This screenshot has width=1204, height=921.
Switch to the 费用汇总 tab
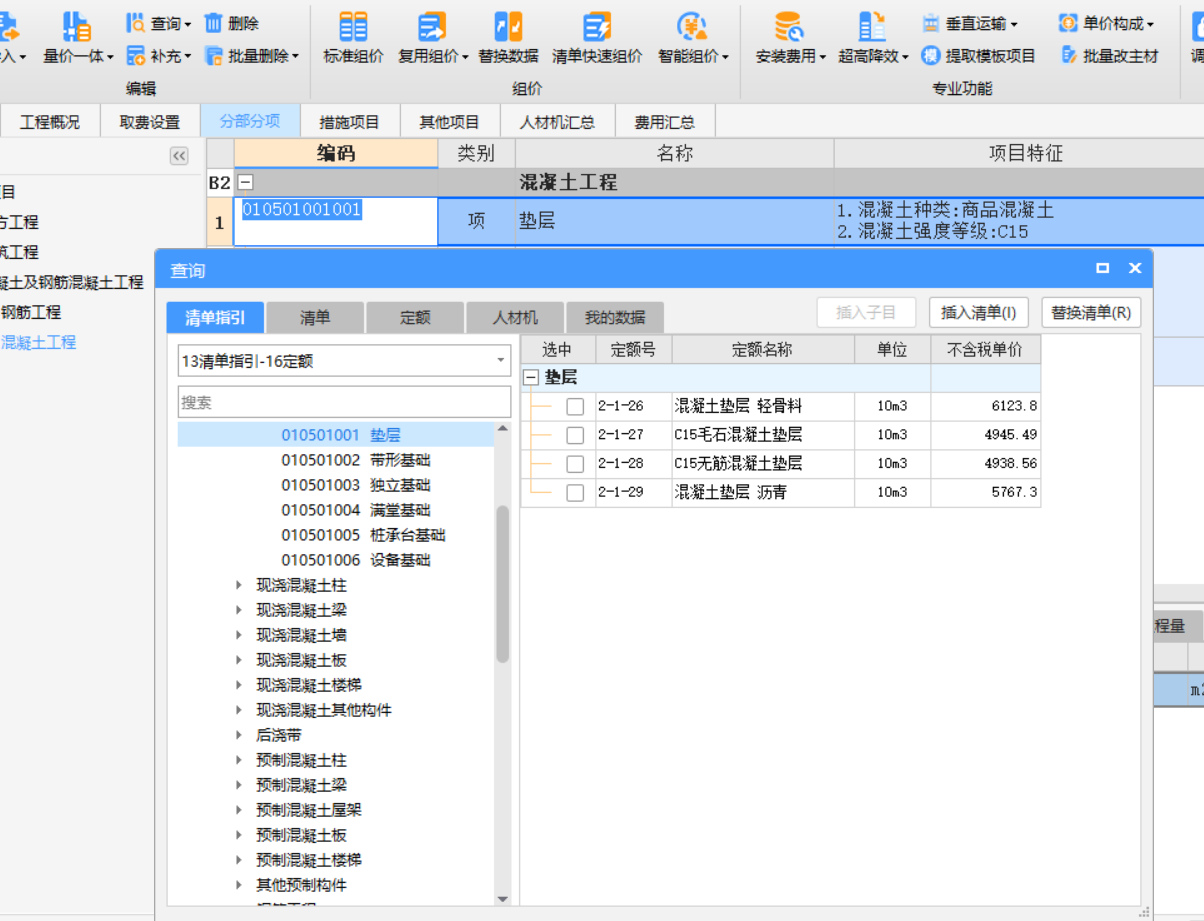pyautogui.click(x=665, y=122)
